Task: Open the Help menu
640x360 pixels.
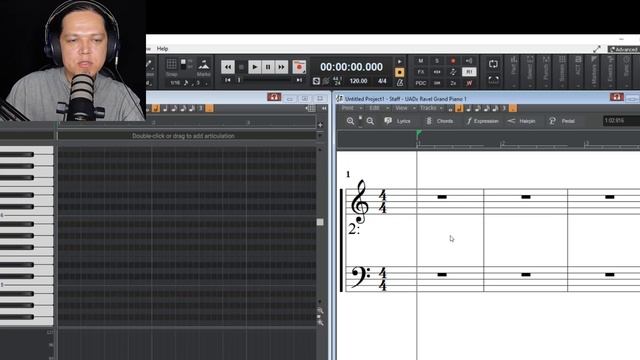Action: tap(162, 49)
